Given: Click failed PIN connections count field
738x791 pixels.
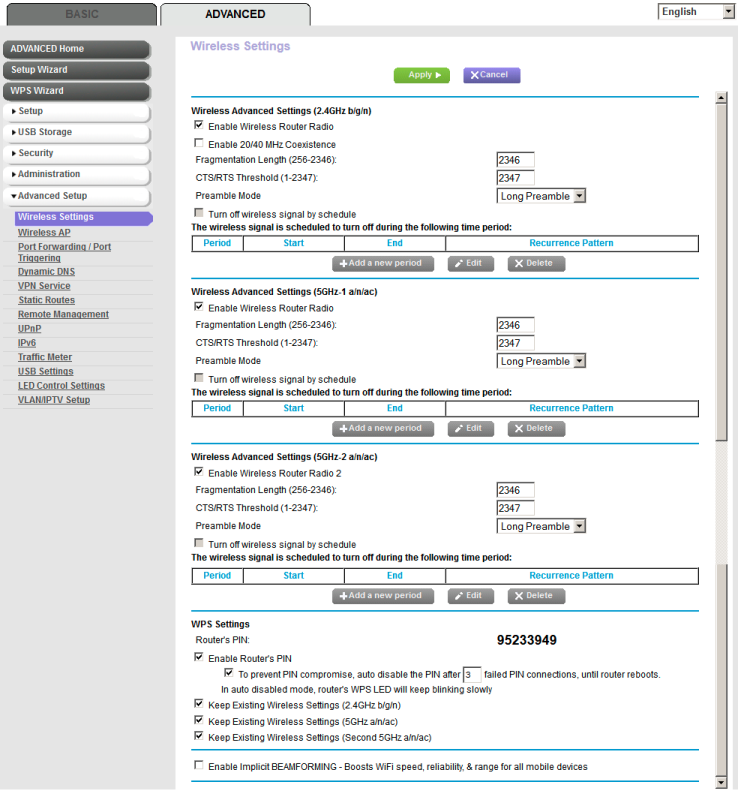Looking at the screenshot, I should [472, 675].
